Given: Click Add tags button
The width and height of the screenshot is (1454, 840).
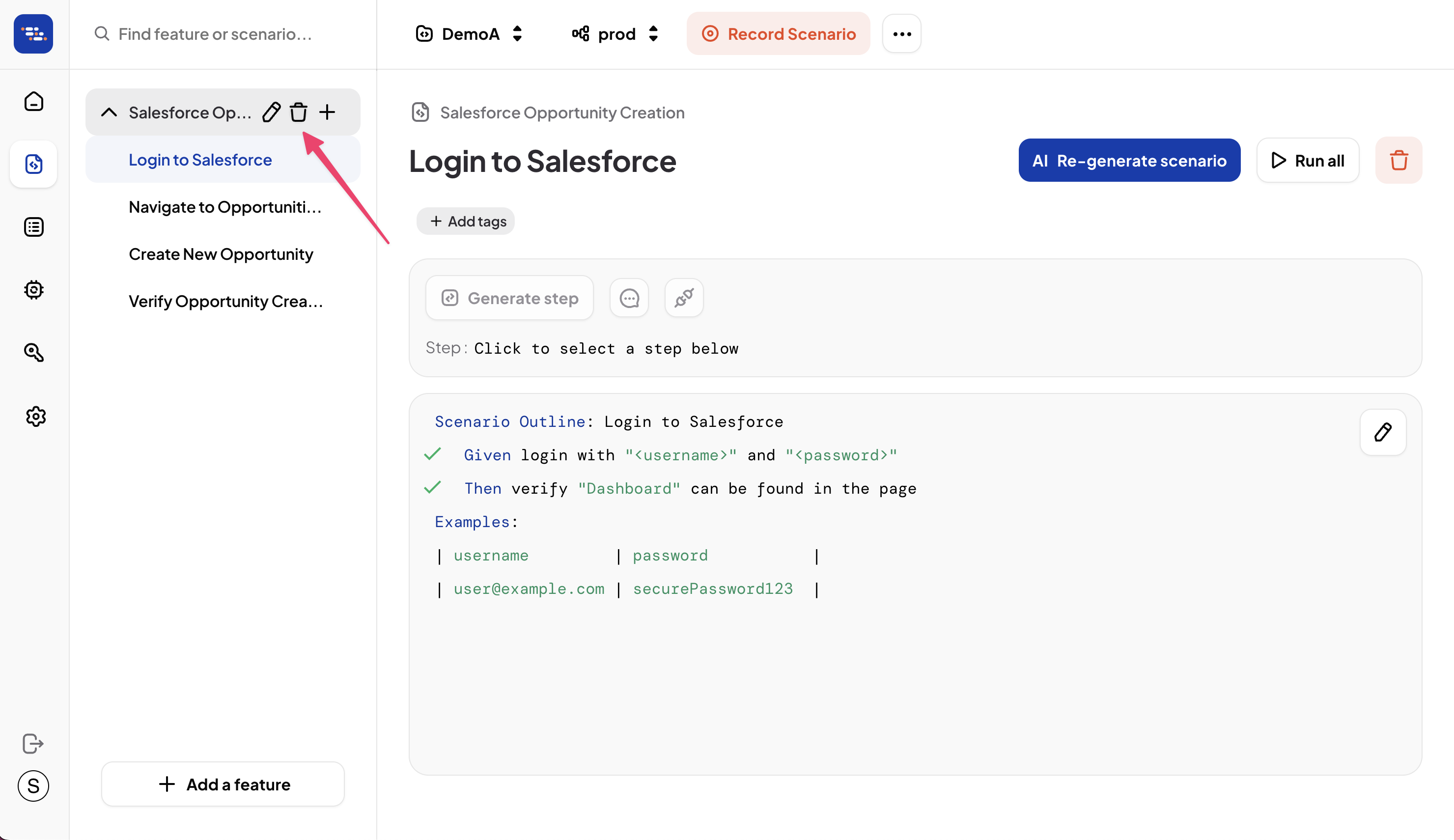Looking at the screenshot, I should [466, 221].
